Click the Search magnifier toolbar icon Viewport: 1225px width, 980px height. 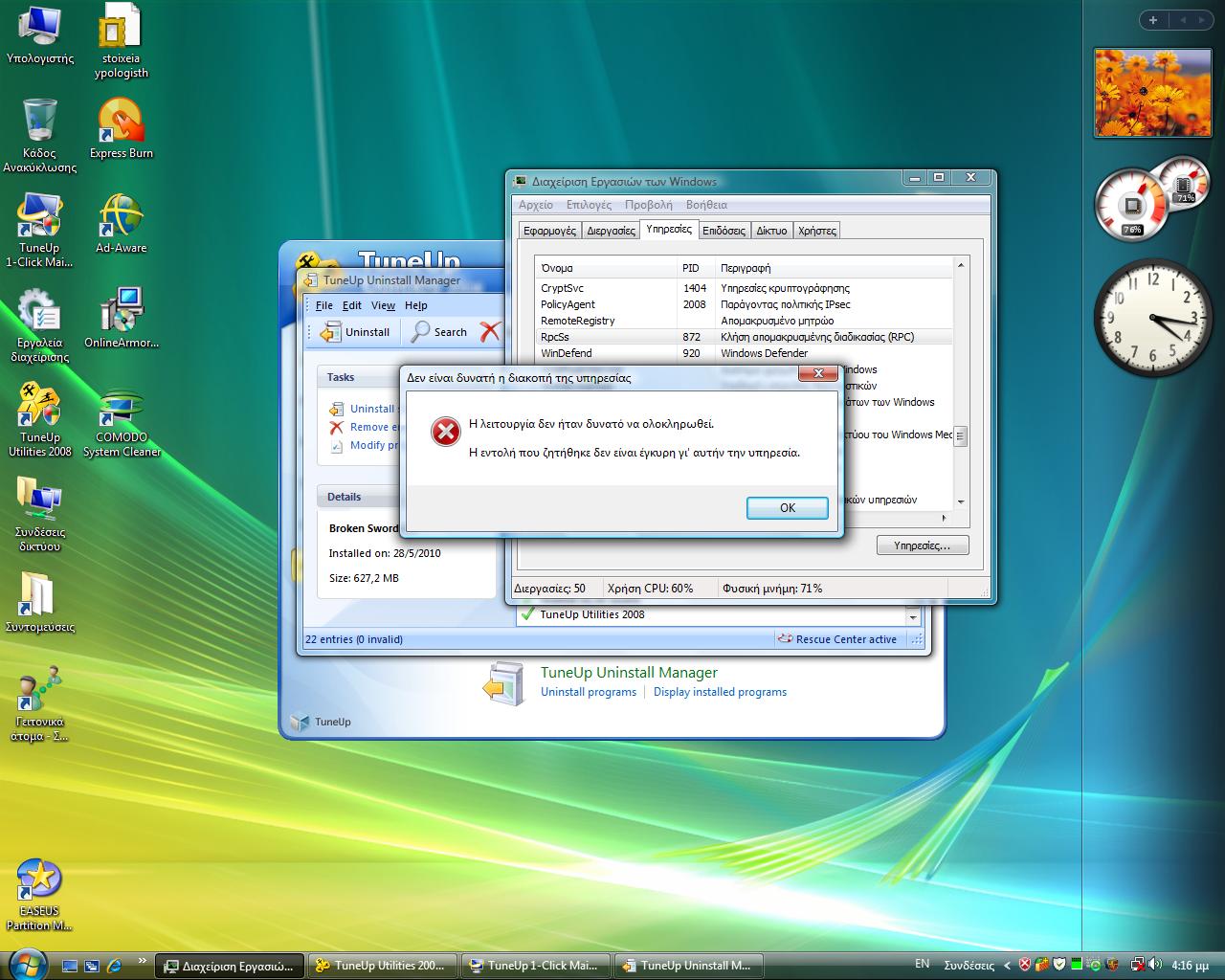click(x=421, y=332)
